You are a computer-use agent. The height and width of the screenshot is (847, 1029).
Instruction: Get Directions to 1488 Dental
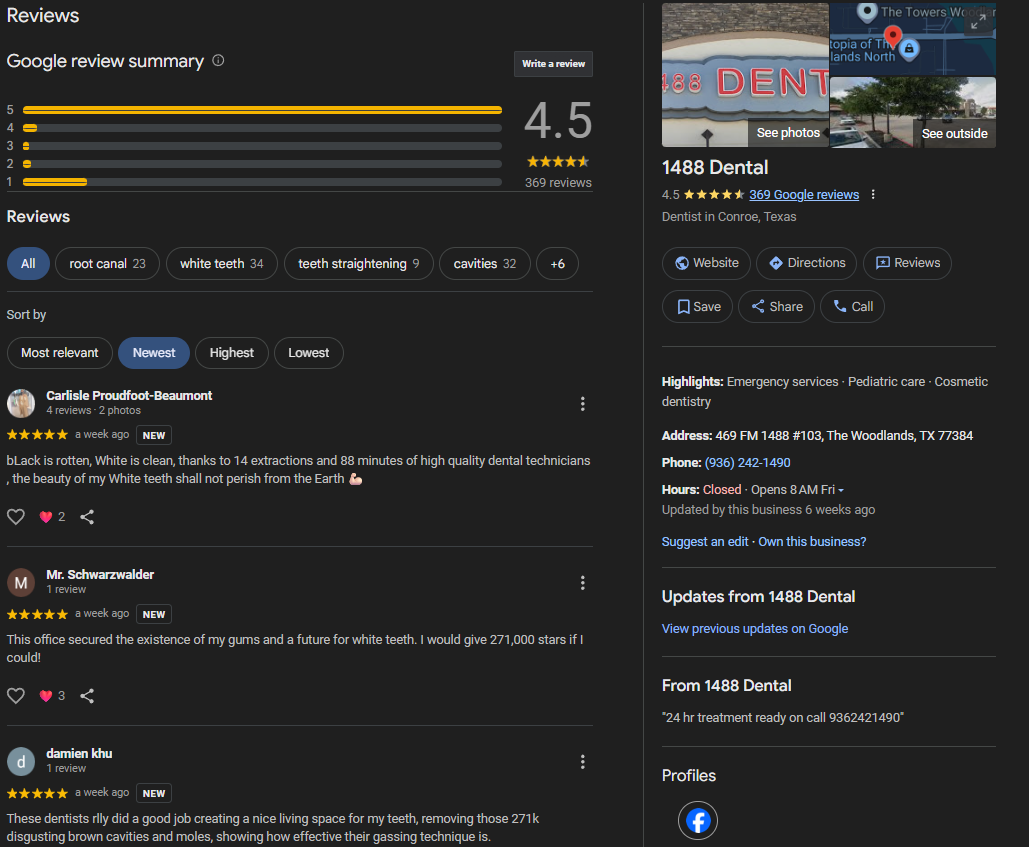[807, 263]
